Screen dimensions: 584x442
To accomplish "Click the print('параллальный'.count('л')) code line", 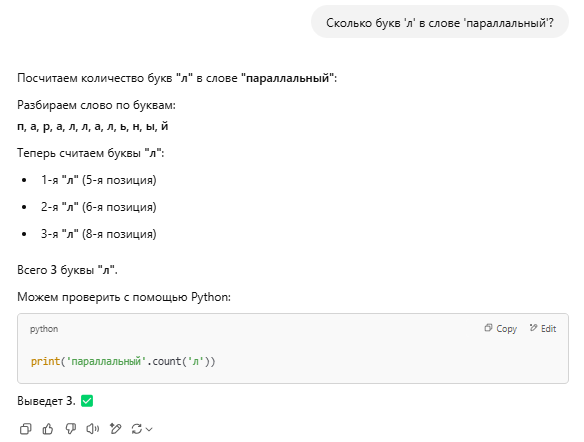I will (123, 361).
